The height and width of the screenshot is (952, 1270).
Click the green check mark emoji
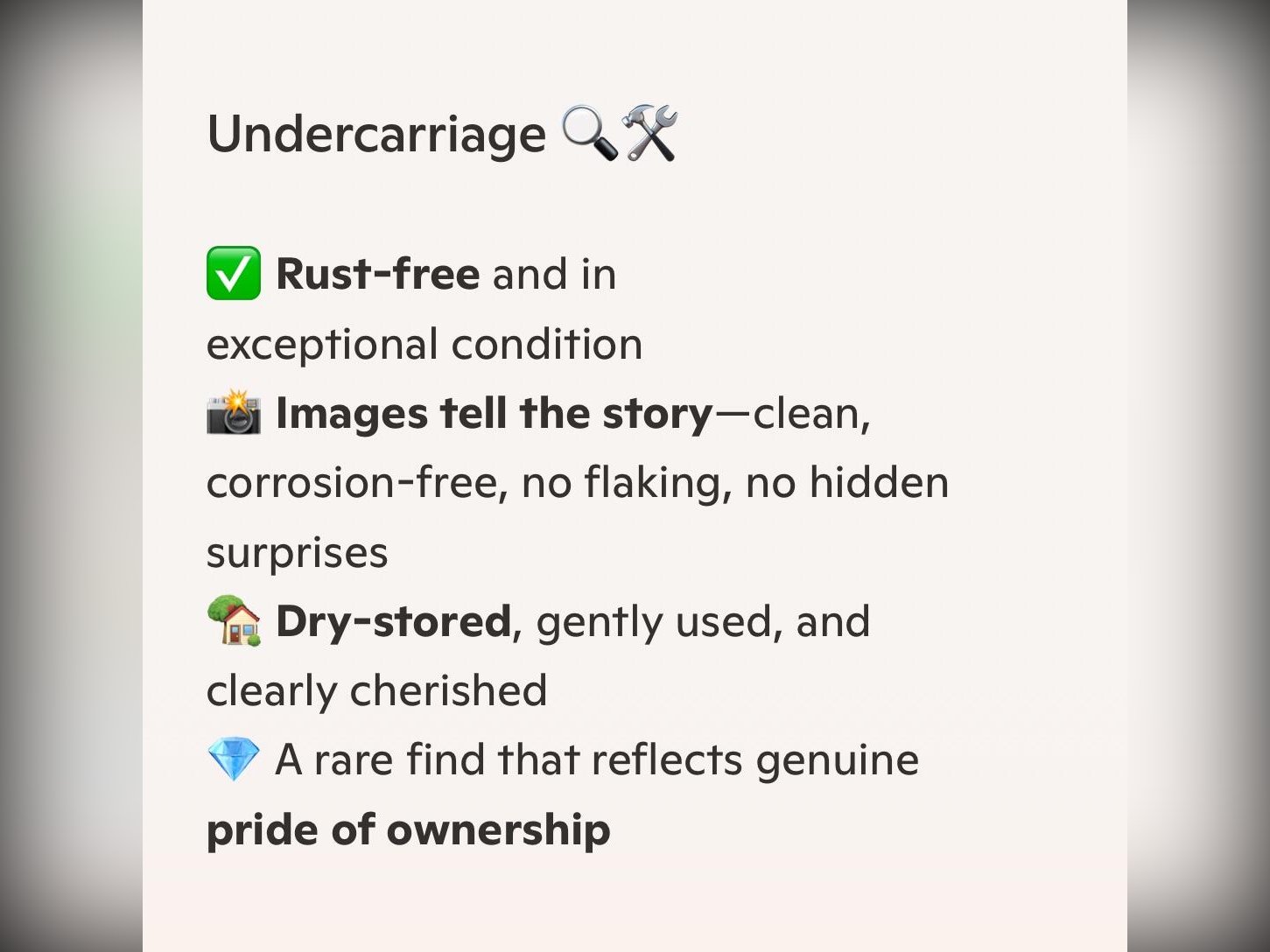[x=234, y=274]
